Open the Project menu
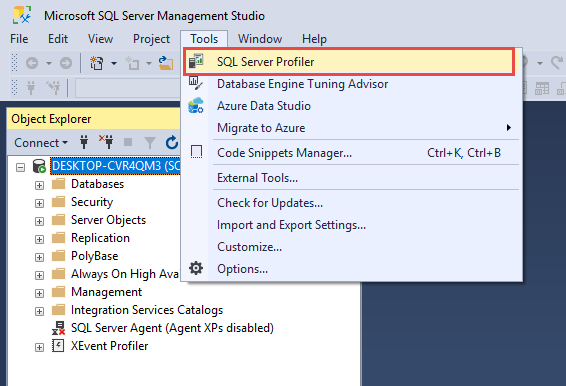This screenshot has width=566, height=386. click(x=151, y=39)
